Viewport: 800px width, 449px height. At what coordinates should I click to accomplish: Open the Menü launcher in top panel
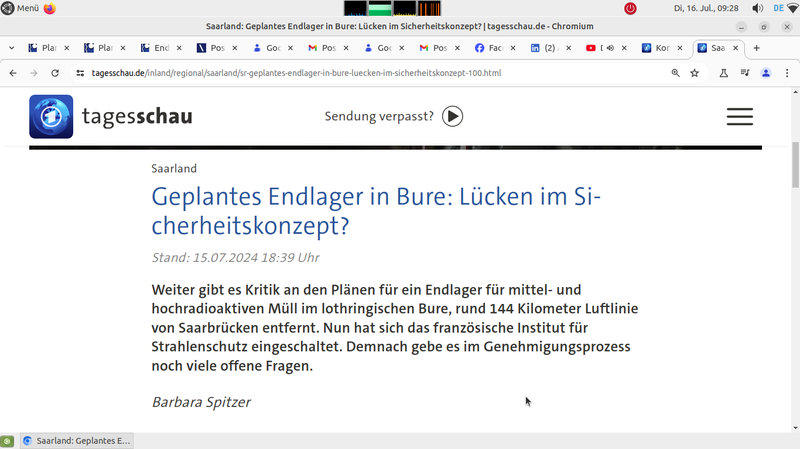point(20,8)
